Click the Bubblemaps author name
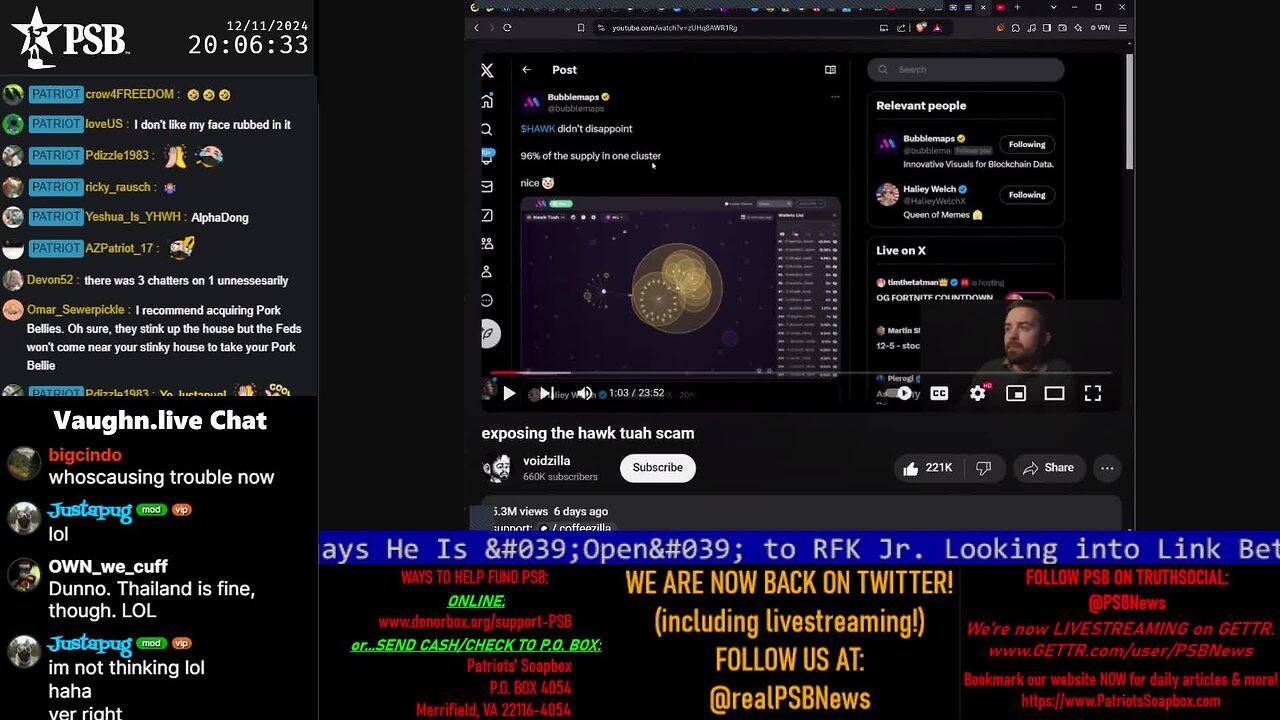 (573, 97)
